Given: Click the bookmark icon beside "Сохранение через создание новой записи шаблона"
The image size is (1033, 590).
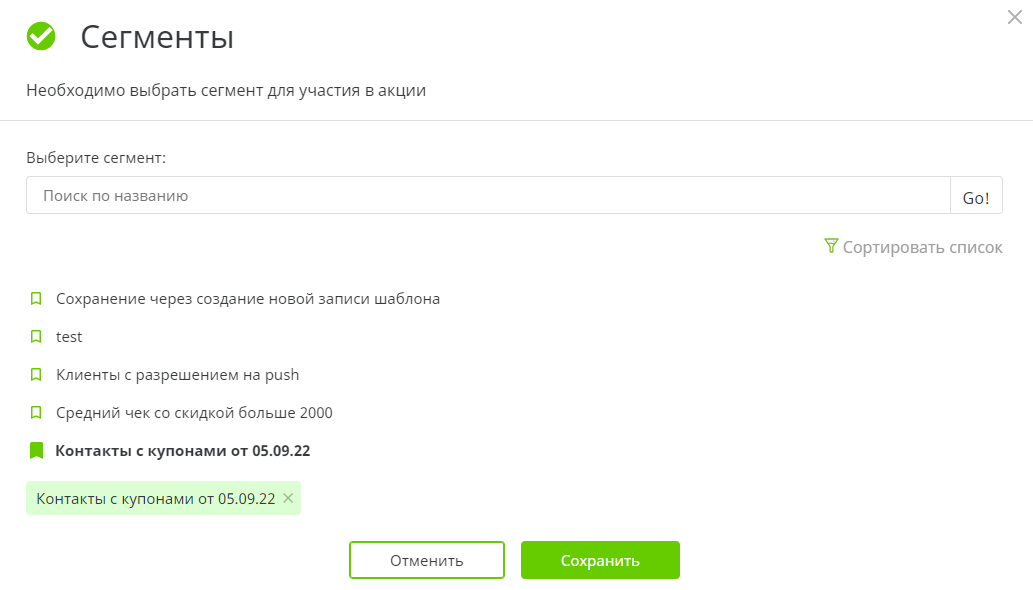Looking at the screenshot, I should tap(36, 298).
